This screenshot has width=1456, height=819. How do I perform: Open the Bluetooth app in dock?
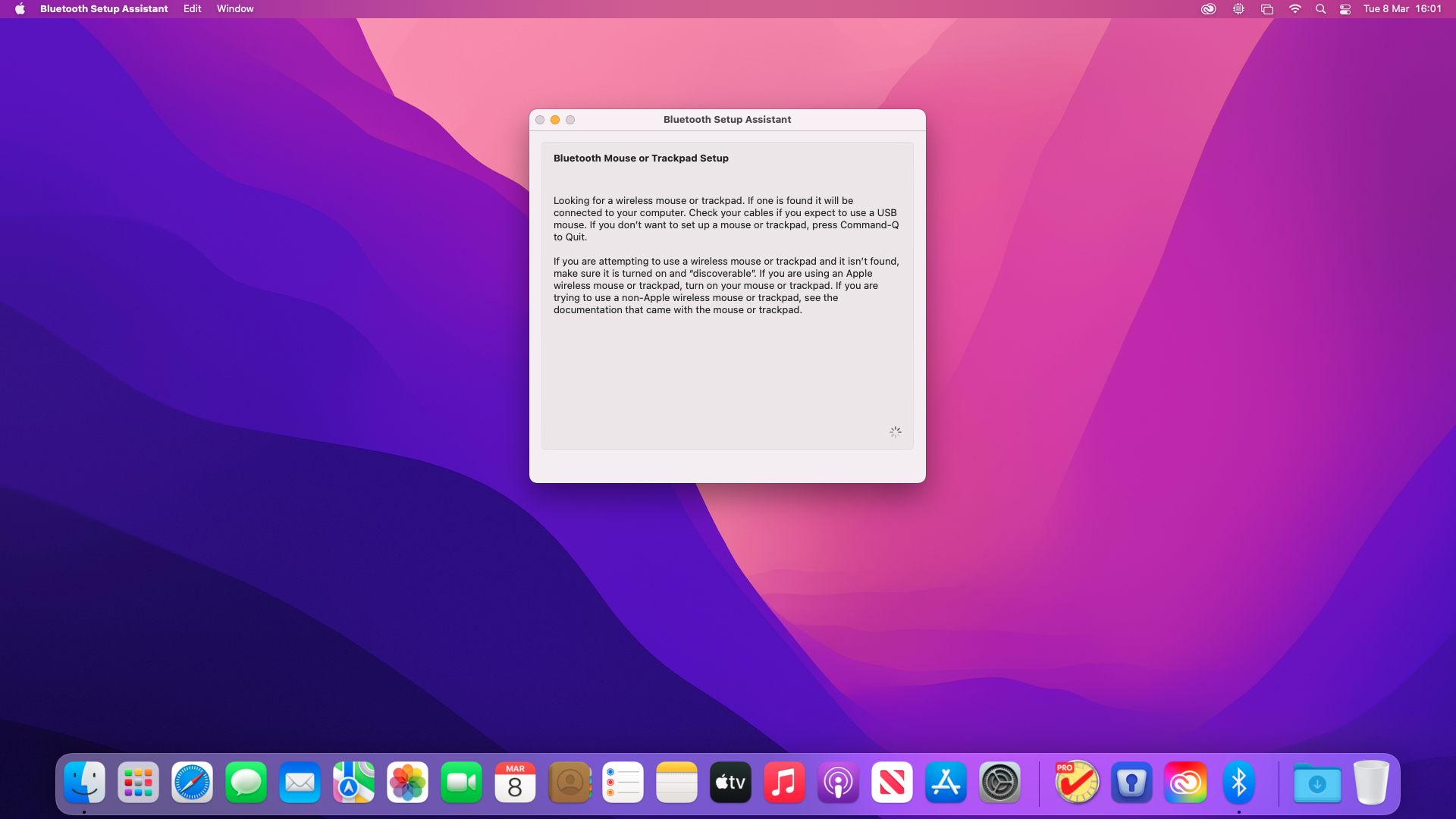pyautogui.click(x=1238, y=783)
